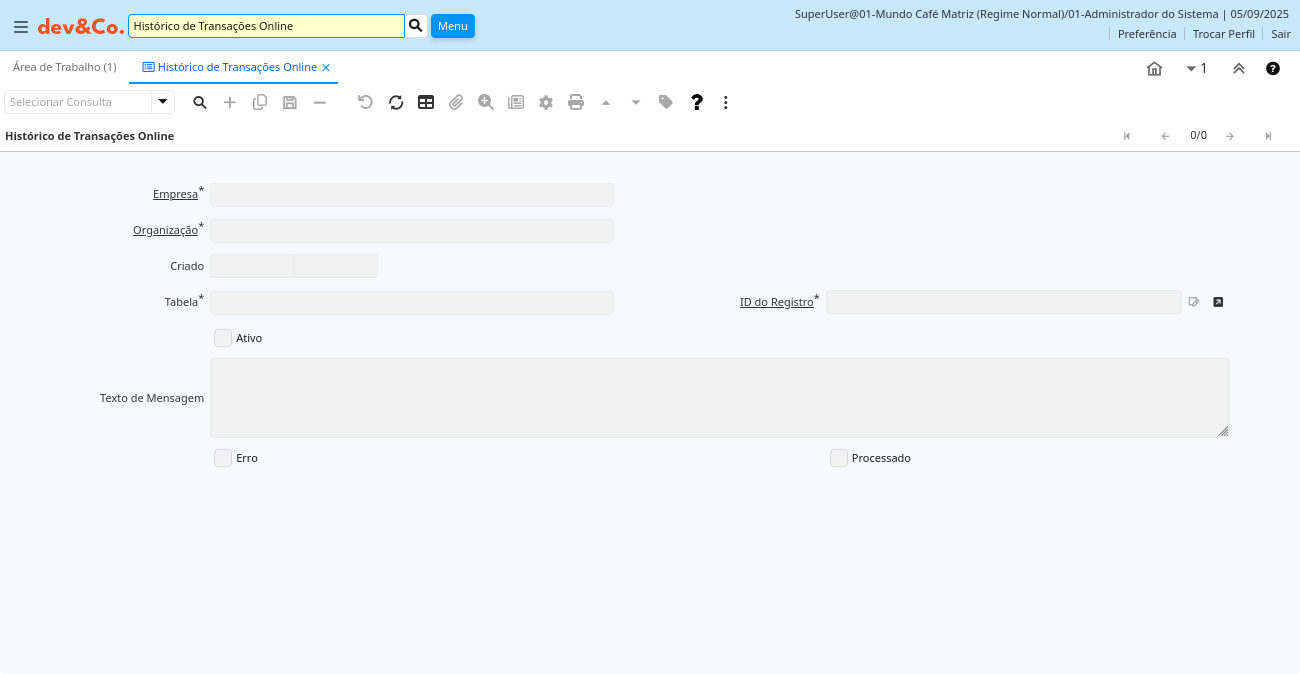
Task: Toggle grid view in the toolbar
Action: pos(426,102)
